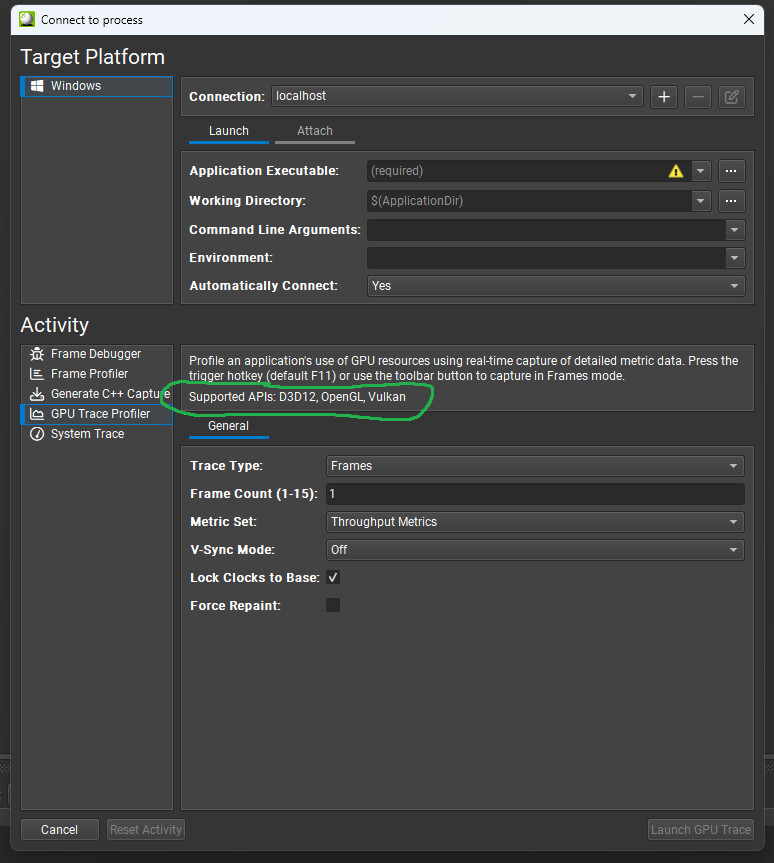Expand the Working Directory dropdown arrow
This screenshot has width=774, height=863.
click(x=701, y=201)
